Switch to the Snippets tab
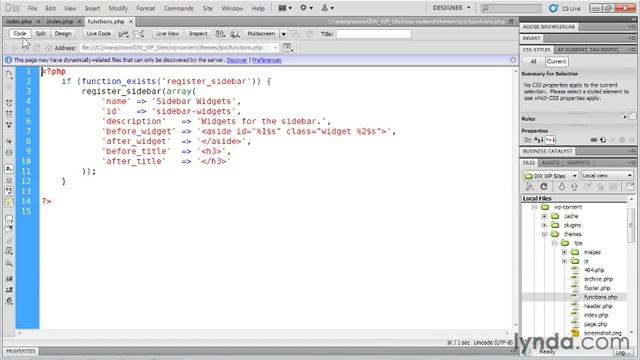The image size is (640, 360). [578, 163]
